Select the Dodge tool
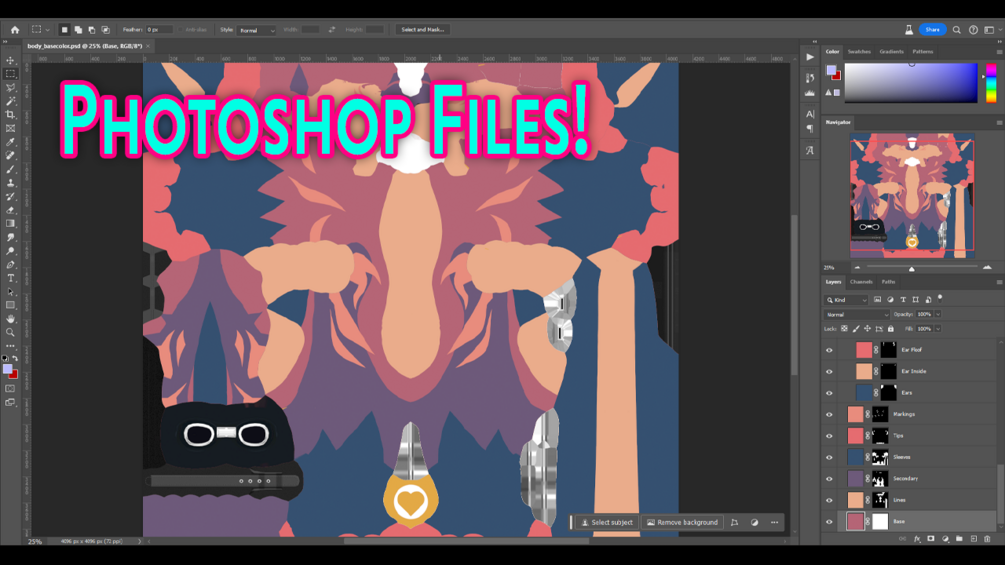This screenshot has width=1005, height=565. [10, 251]
